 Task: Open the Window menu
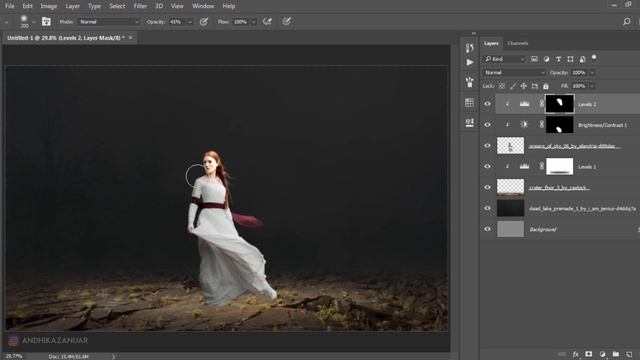[x=203, y=6]
